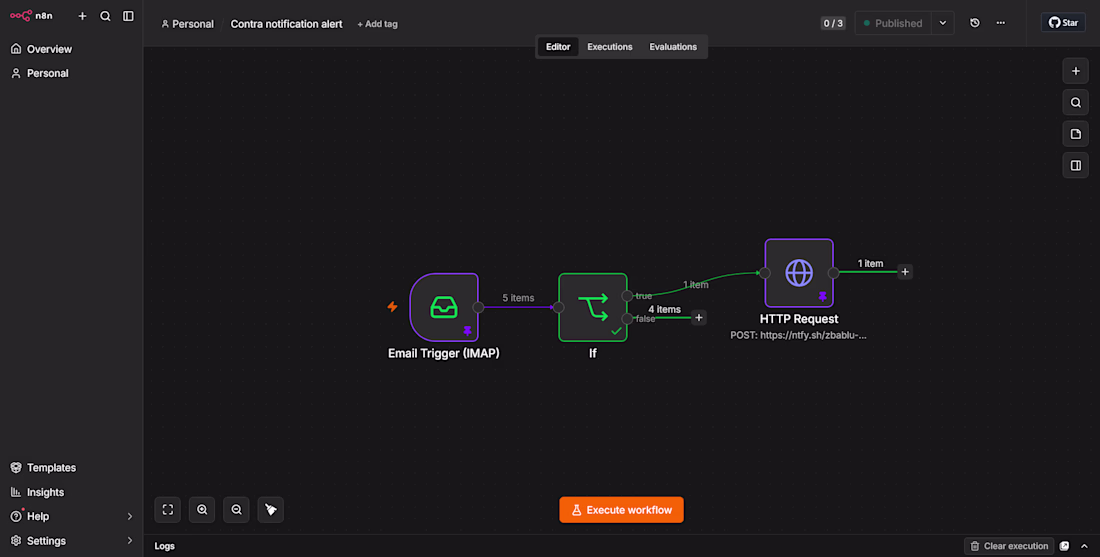Select the Email Trigger (IMAP) node
Viewport: 1100px width, 557px height.
pyautogui.click(x=443, y=307)
